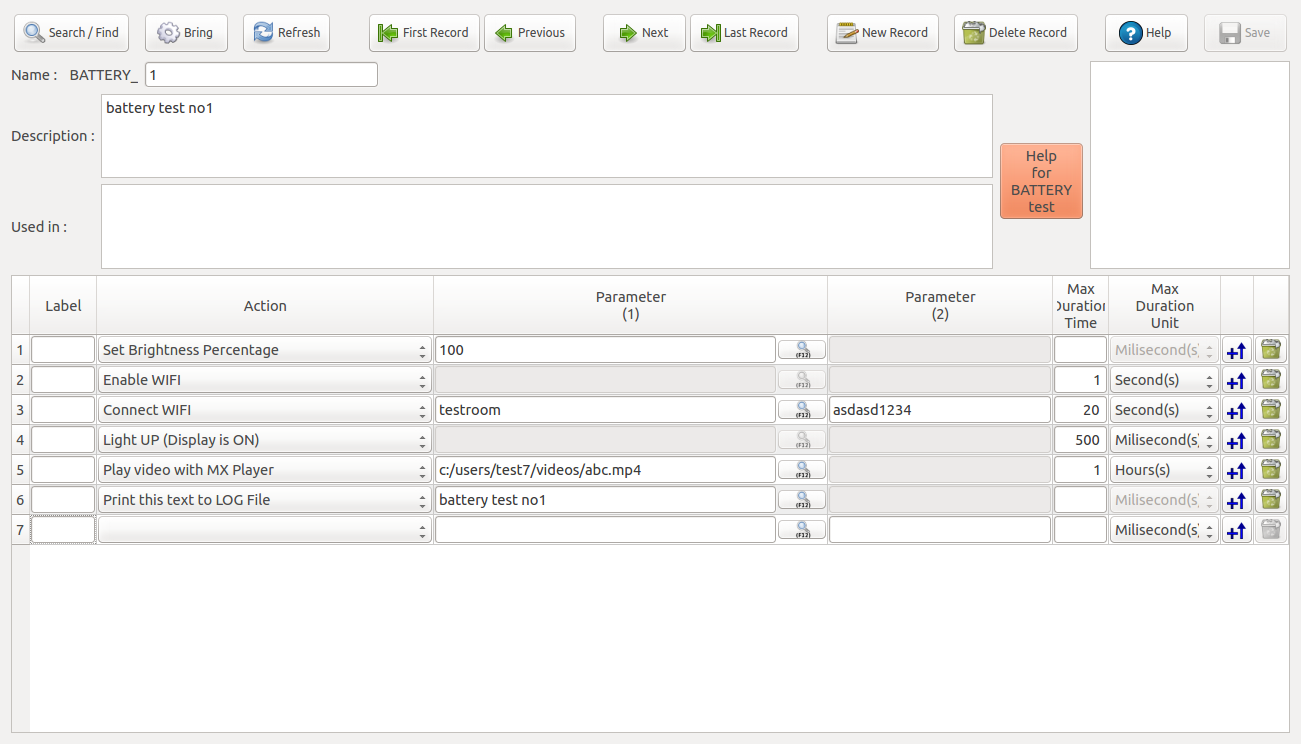1301x744 pixels.
Task: Change Second(s) unit for Enable WIFI row
Action: [x=1164, y=380]
